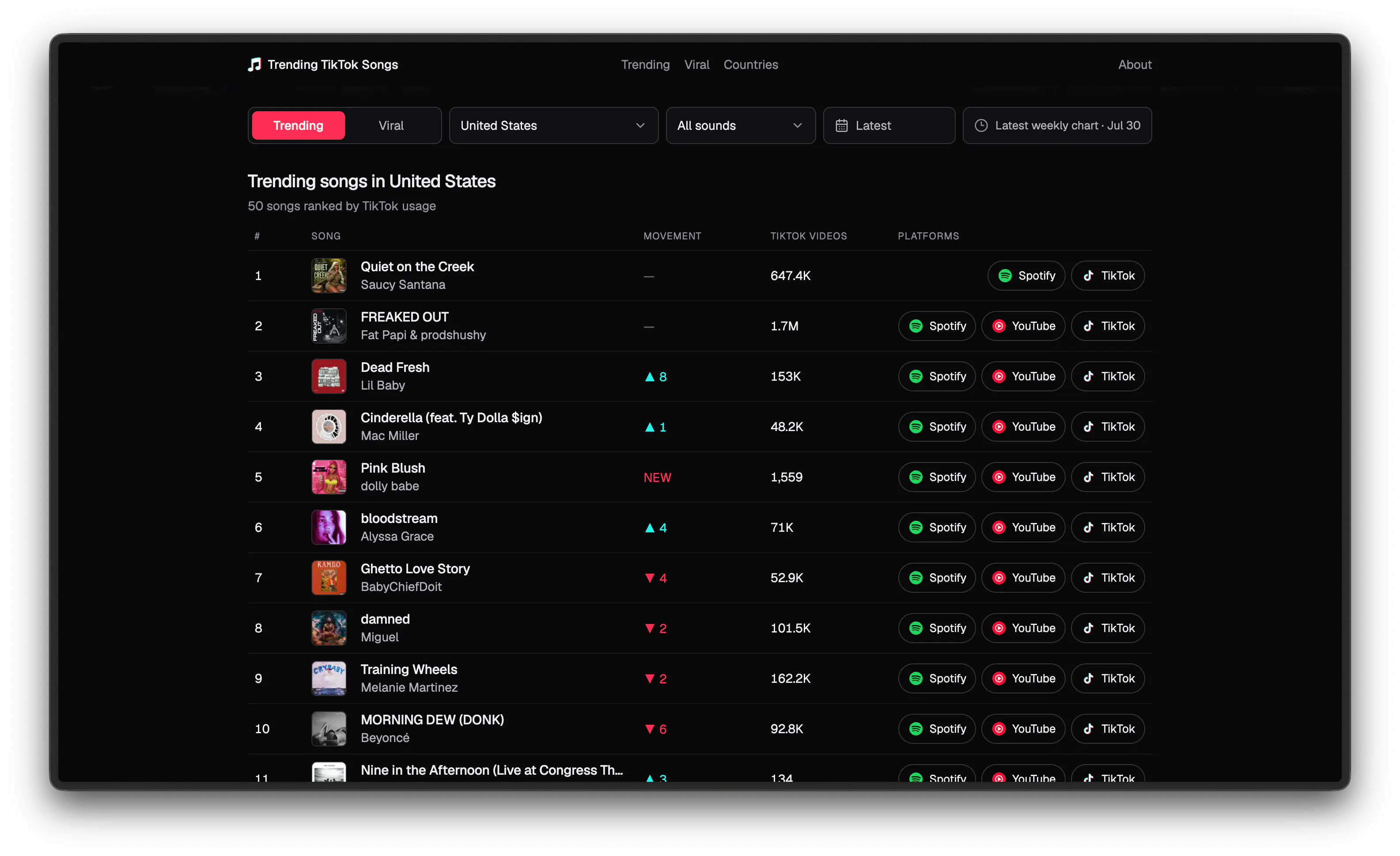Image resolution: width=1400 pixels, height=856 pixels.
Task: Open YouTube for bloodstream
Action: tap(1023, 527)
